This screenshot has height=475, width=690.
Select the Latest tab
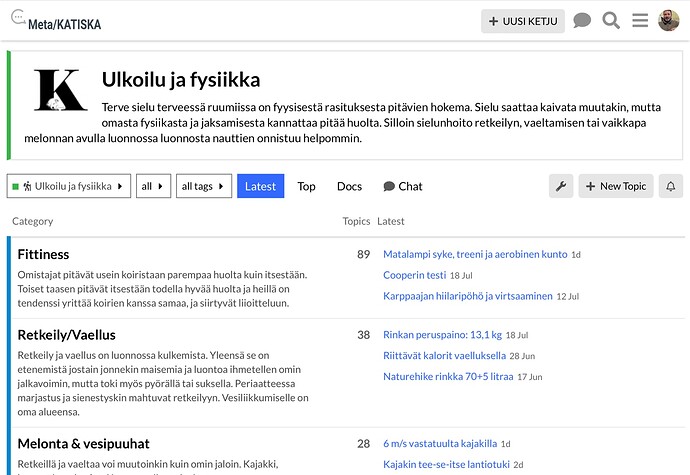click(260, 186)
